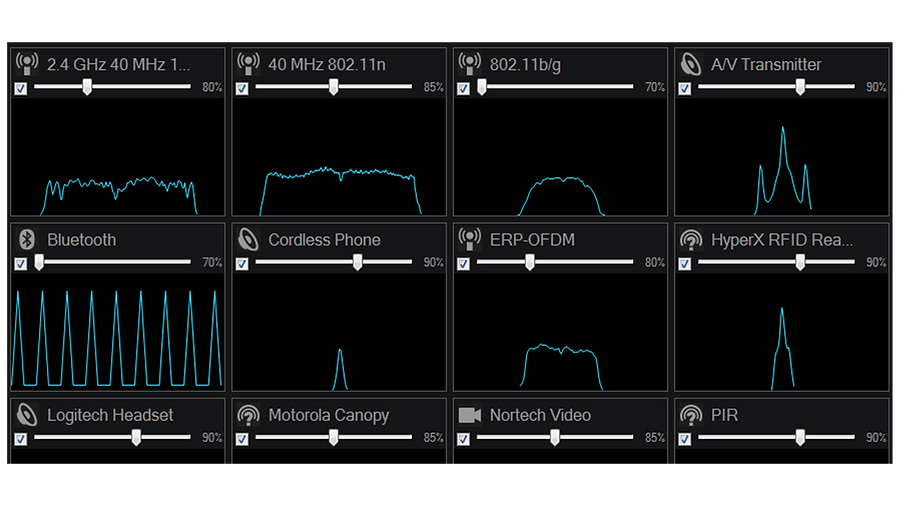Click the HyperX RFID Reader wireless icon
This screenshot has width=899, height=506.
(691, 240)
